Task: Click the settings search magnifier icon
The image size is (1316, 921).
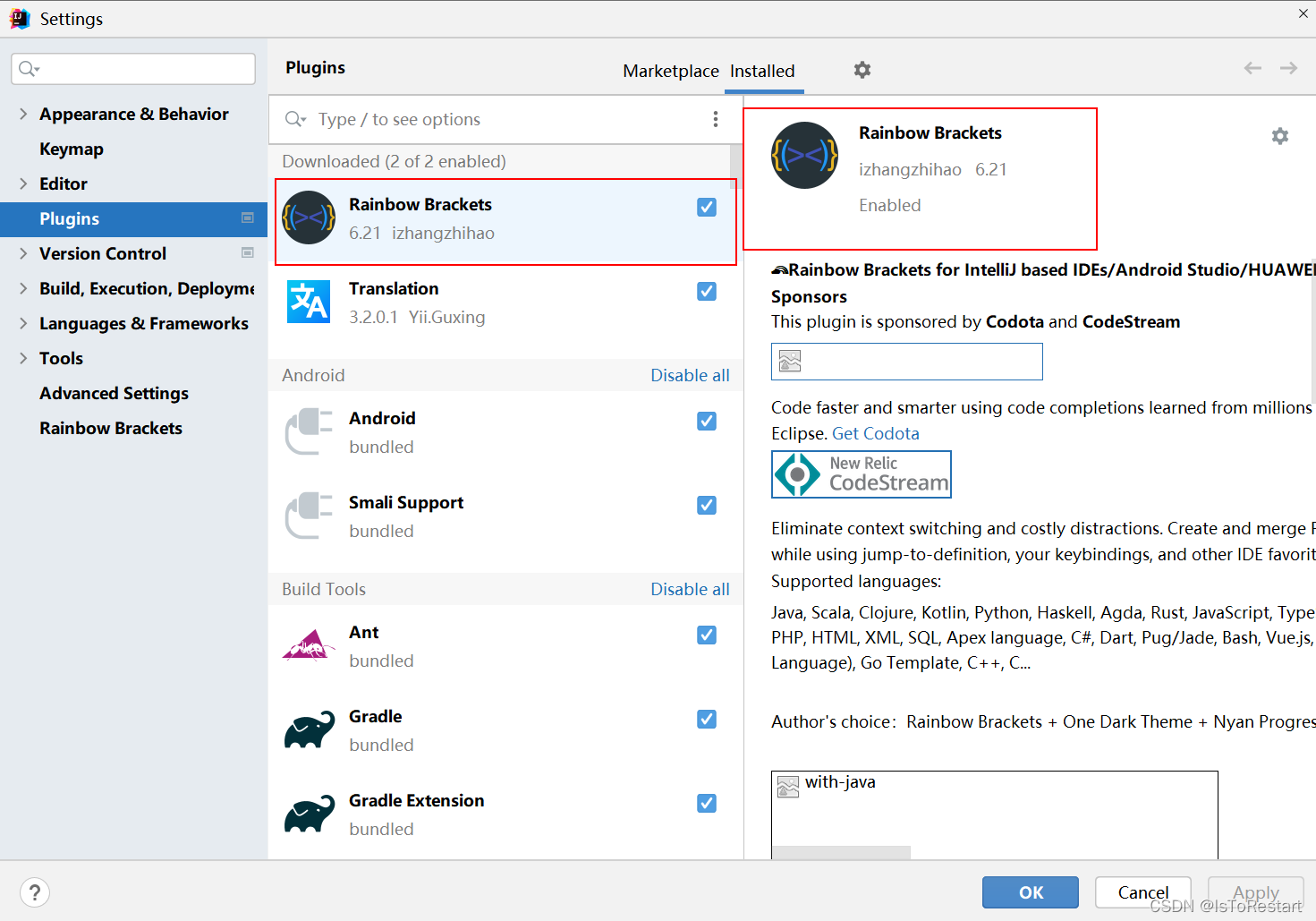Action: click(x=29, y=69)
